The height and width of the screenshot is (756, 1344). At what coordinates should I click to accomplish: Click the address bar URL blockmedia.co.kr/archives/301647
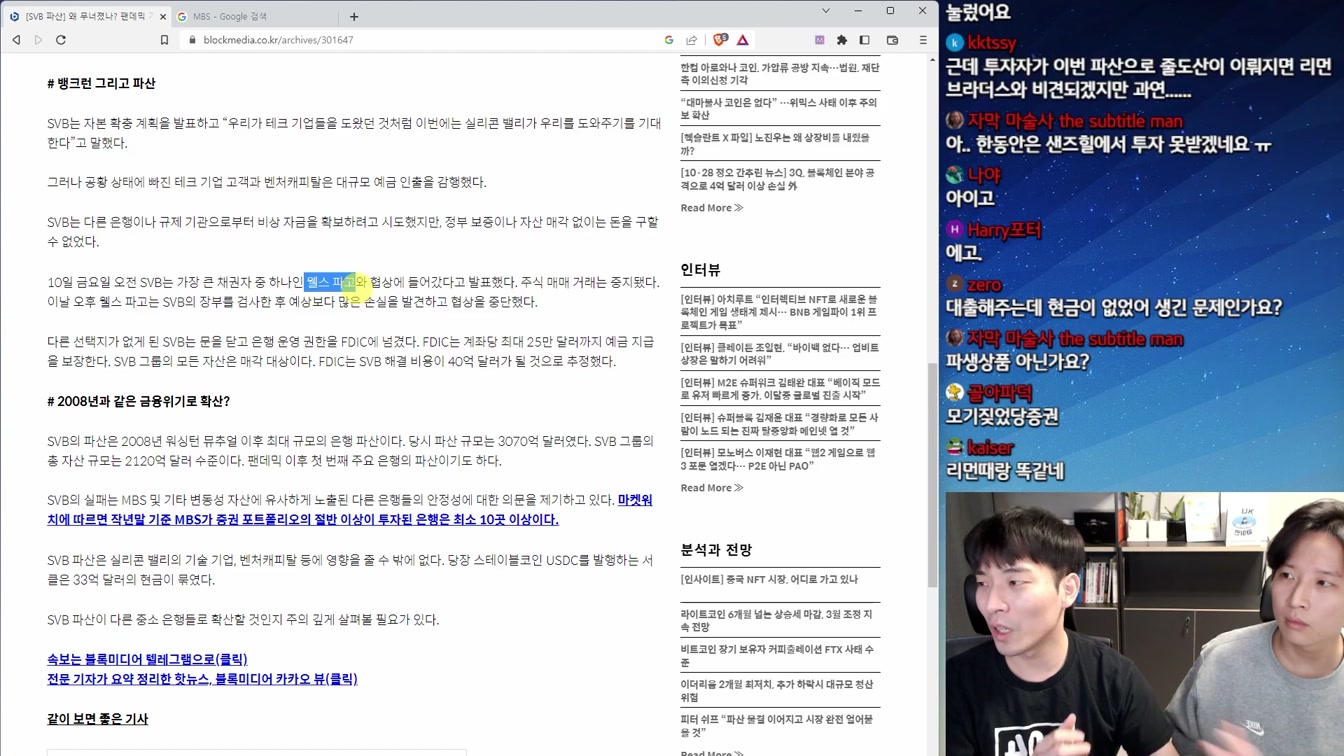click(x=278, y=40)
